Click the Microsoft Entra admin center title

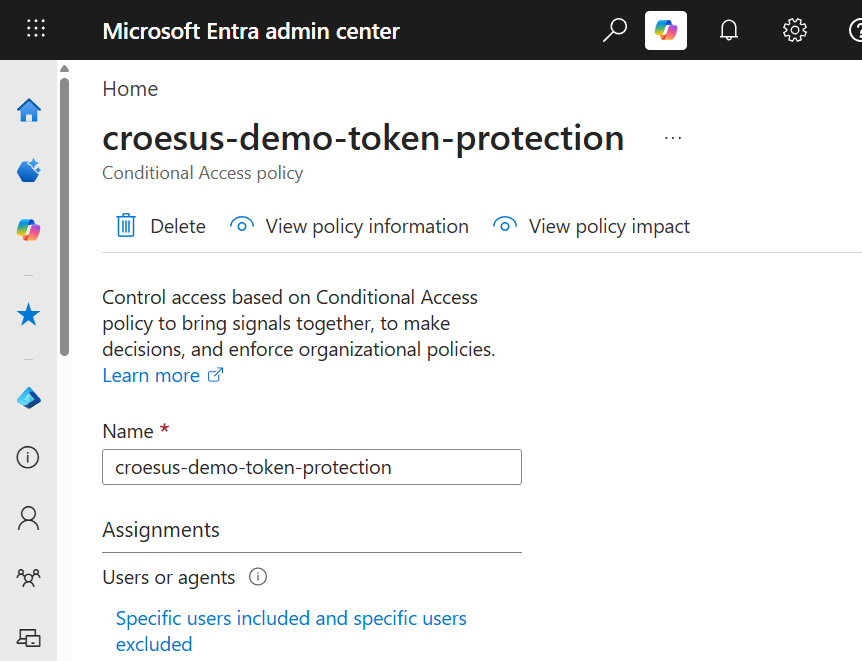click(251, 31)
